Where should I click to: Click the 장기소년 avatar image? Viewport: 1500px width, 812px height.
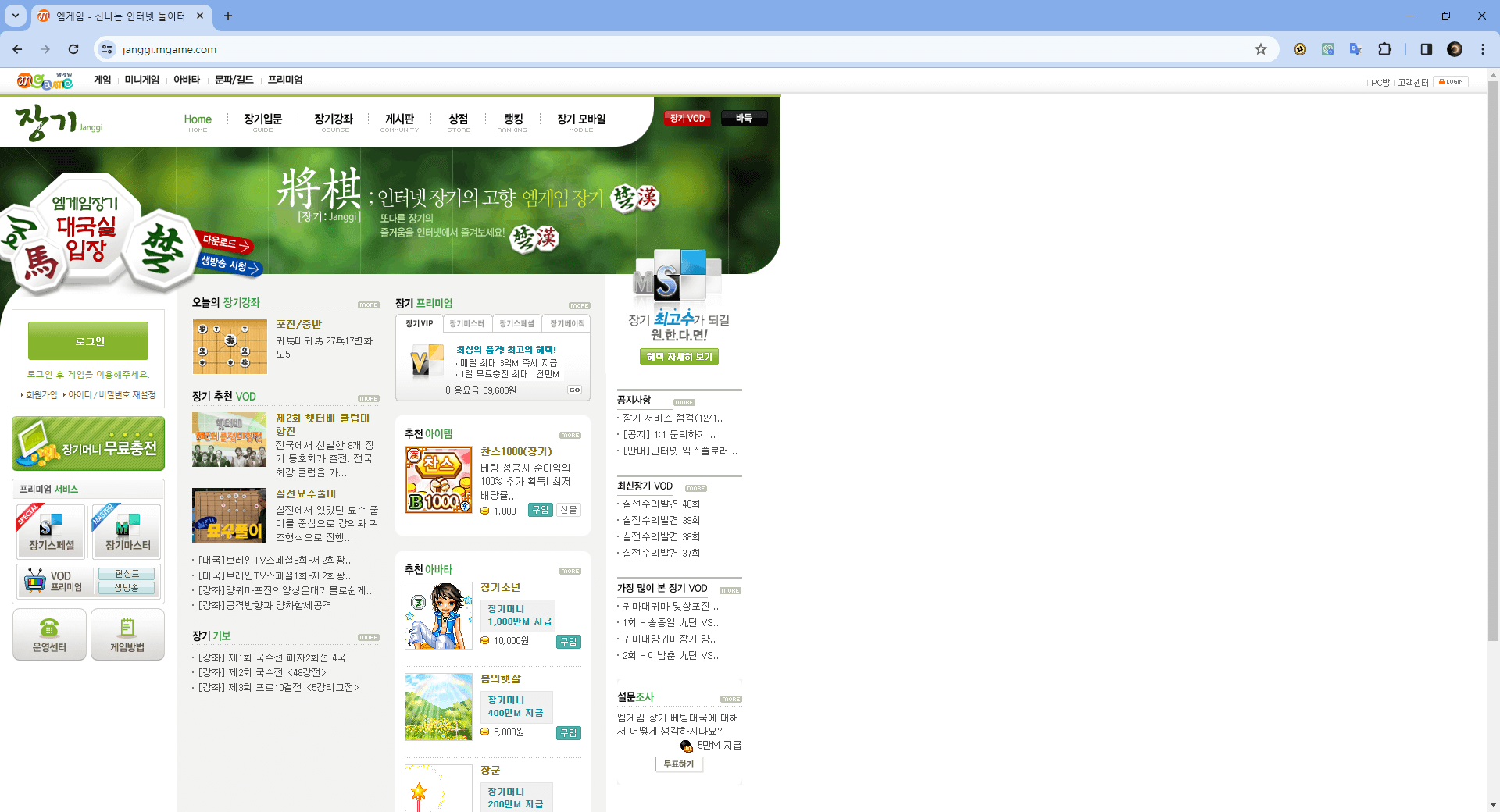coord(438,615)
